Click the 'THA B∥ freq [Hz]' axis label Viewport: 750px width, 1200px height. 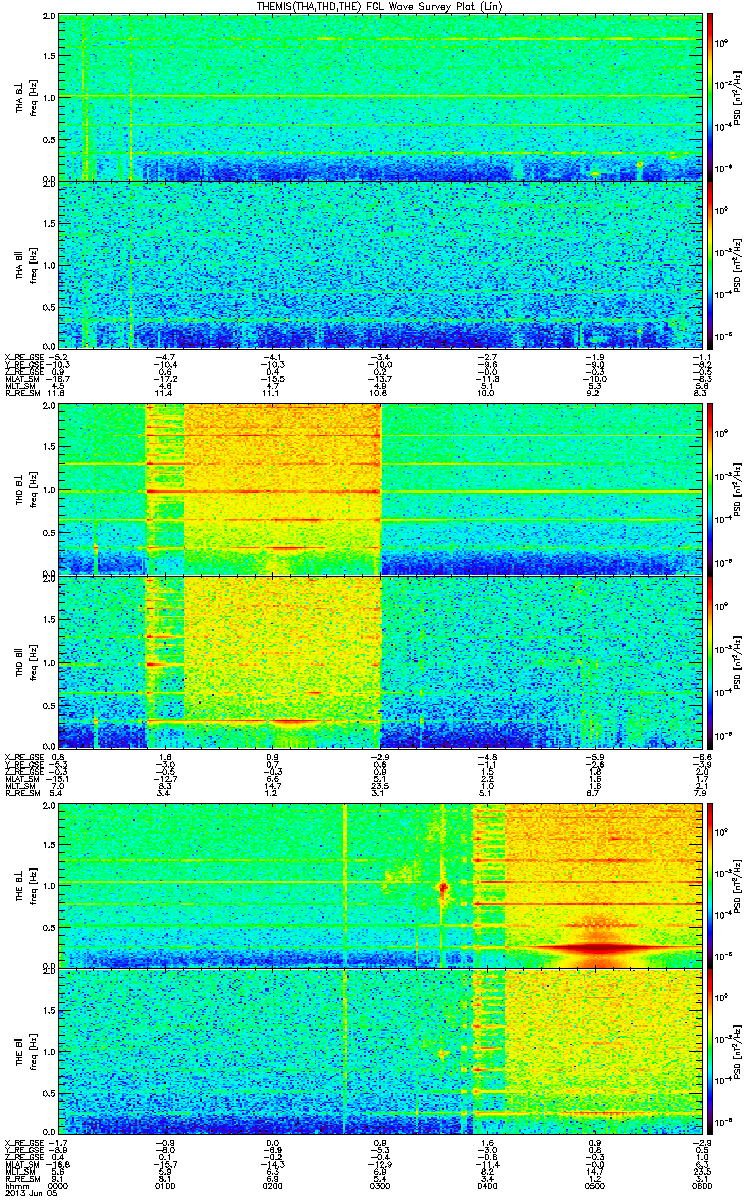[x=25, y=264]
